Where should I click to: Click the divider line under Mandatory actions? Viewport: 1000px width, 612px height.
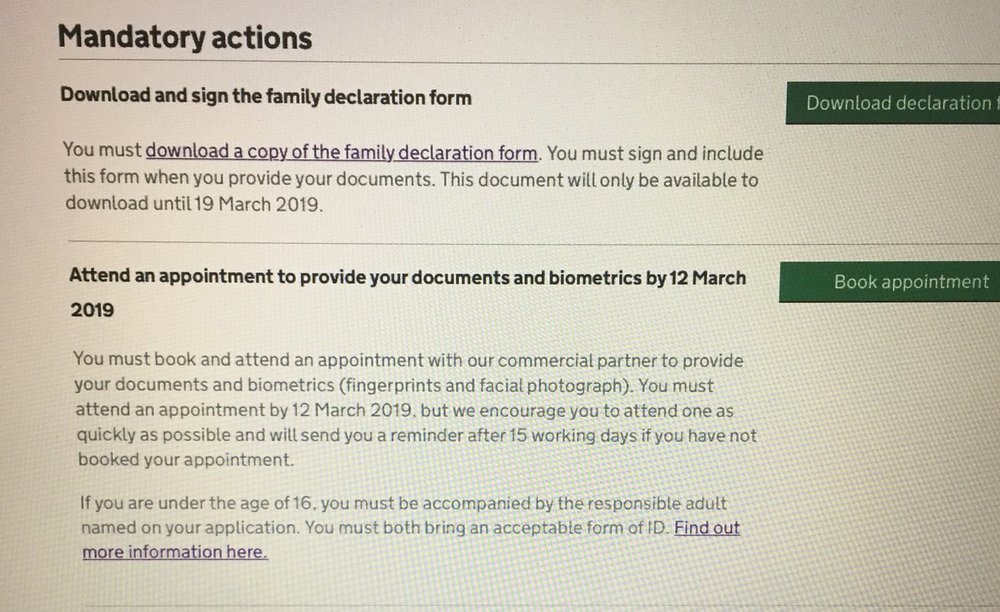click(500, 63)
